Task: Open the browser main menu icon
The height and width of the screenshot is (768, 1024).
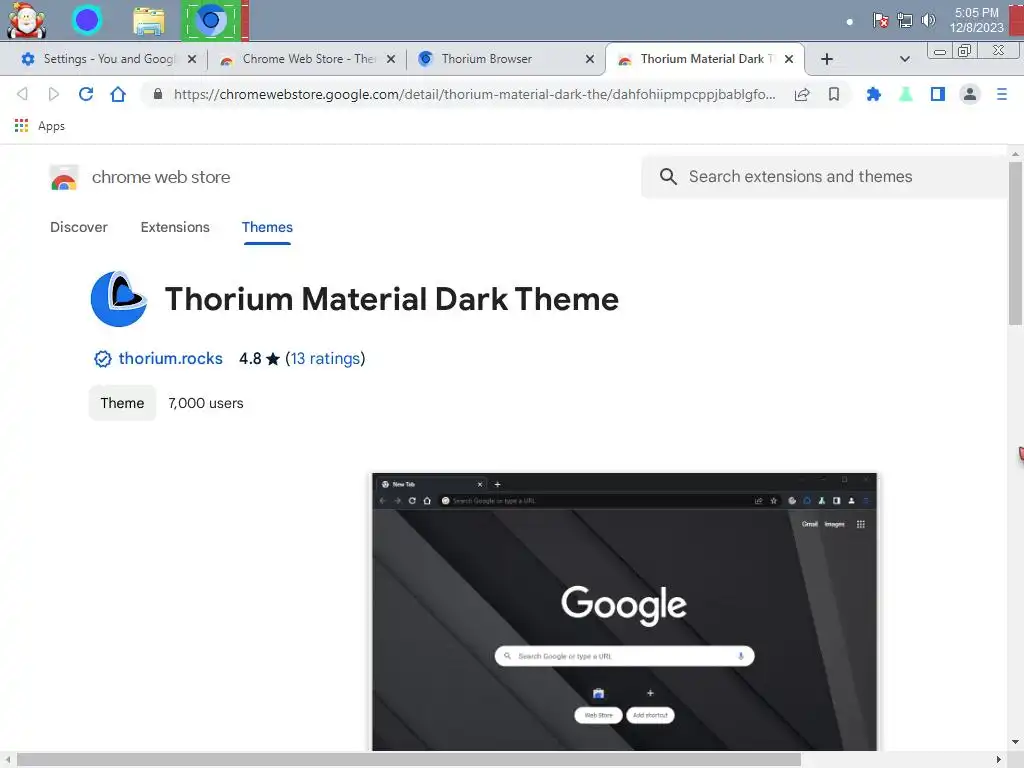Action: point(1002,95)
